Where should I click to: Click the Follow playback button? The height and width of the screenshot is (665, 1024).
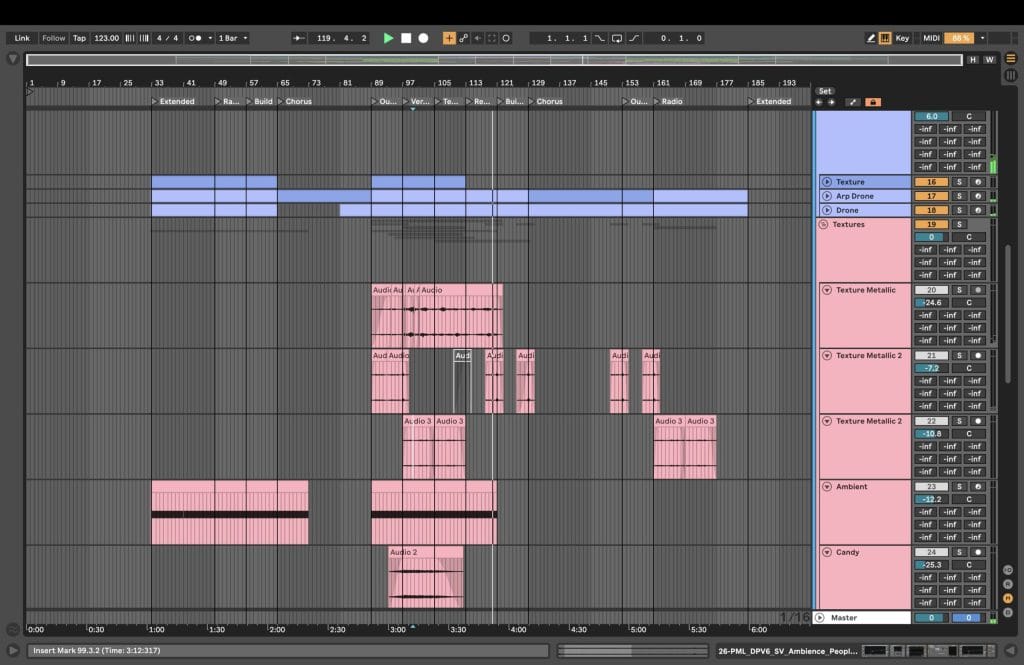53,38
